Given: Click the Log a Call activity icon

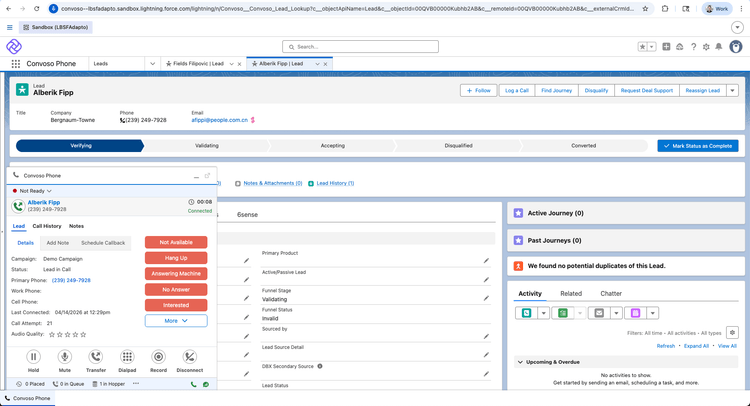Looking at the screenshot, I should click(526, 313).
